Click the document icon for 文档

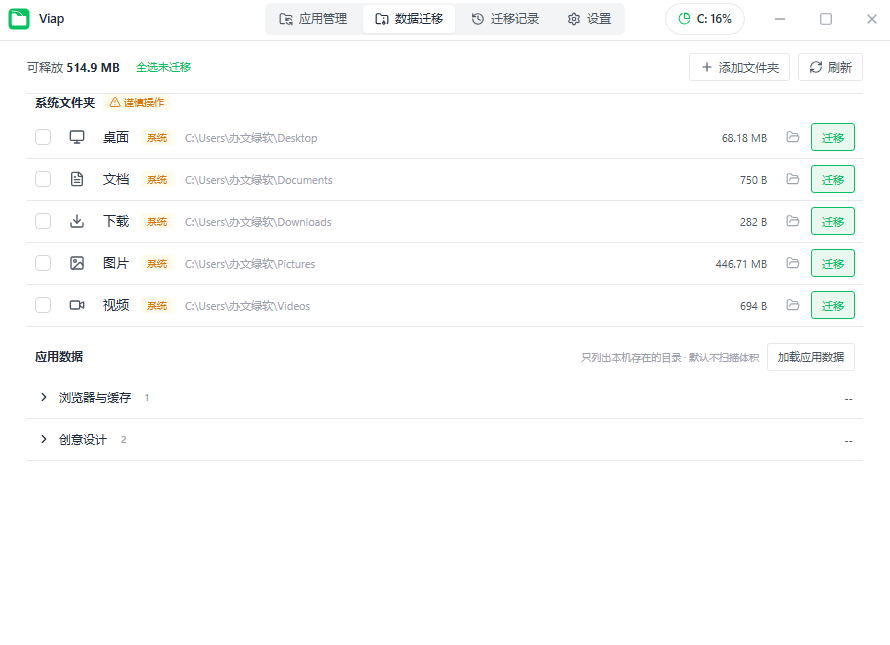tap(77, 179)
